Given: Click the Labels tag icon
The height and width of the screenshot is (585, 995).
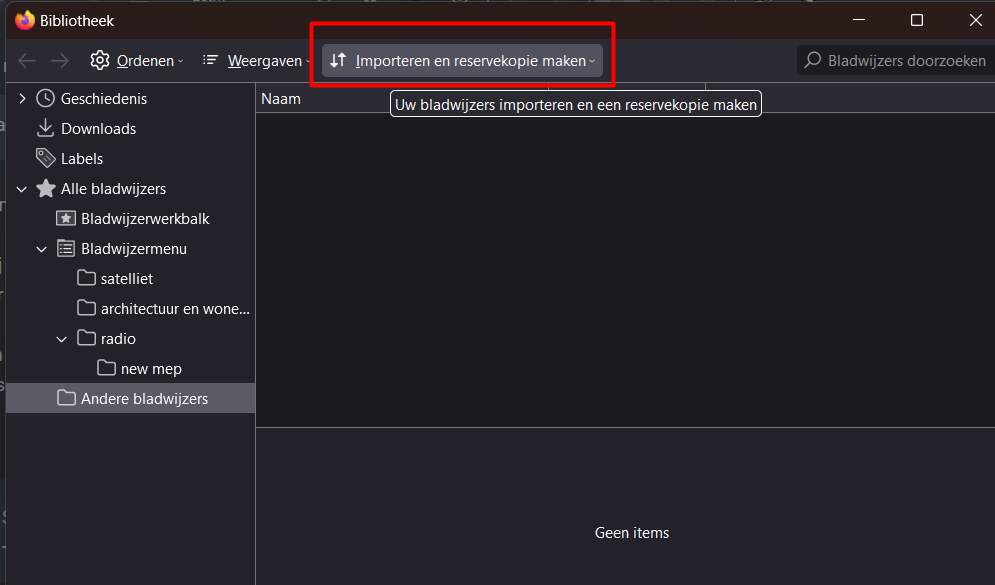Looking at the screenshot, I should [46, 158].
